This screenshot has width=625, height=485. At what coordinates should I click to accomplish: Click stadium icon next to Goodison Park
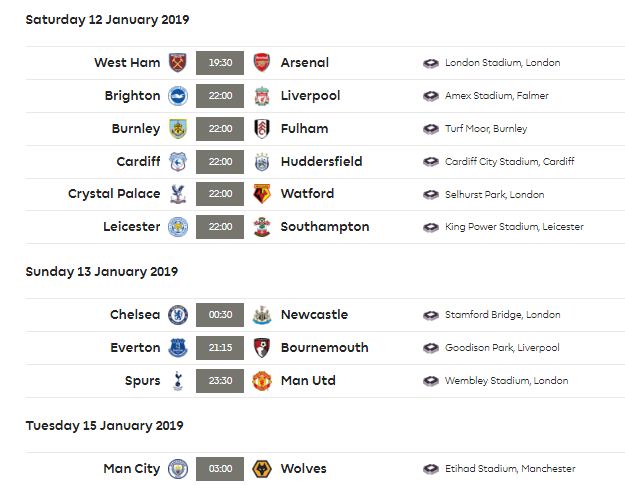(431, 348)
